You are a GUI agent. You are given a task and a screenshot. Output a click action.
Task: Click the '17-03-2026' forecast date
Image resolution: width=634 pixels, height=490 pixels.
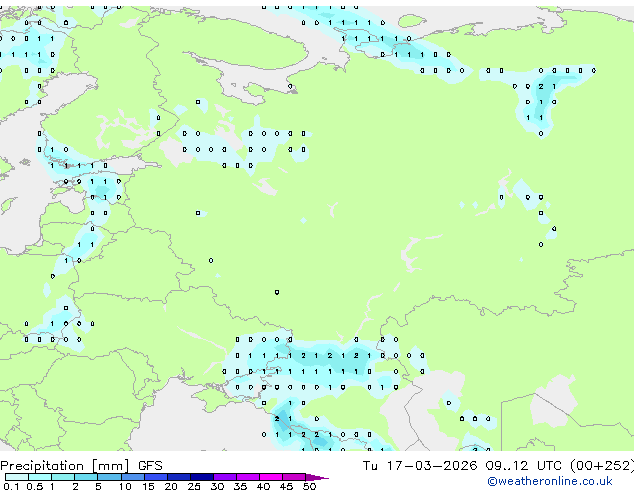[x=431, y=466]
